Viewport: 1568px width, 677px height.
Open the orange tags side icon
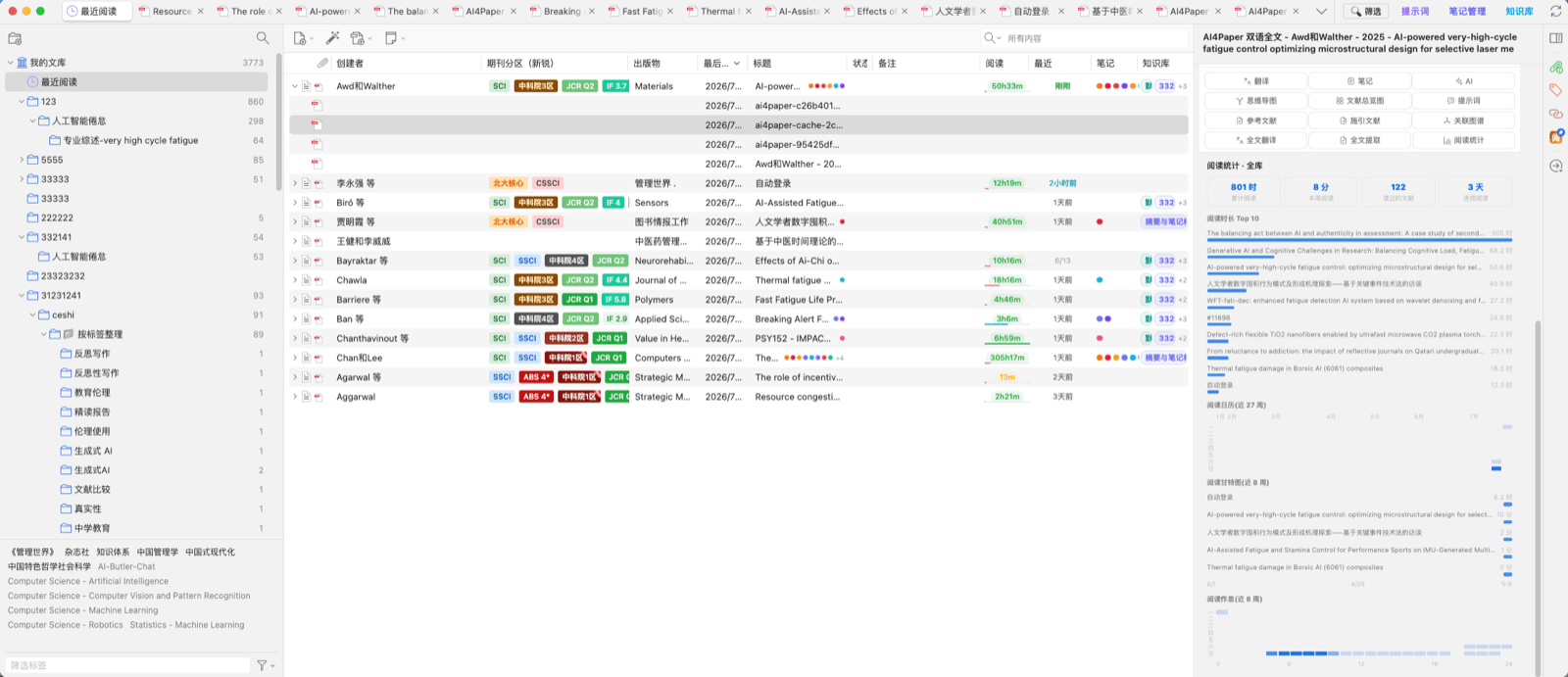click(1555, 90)
